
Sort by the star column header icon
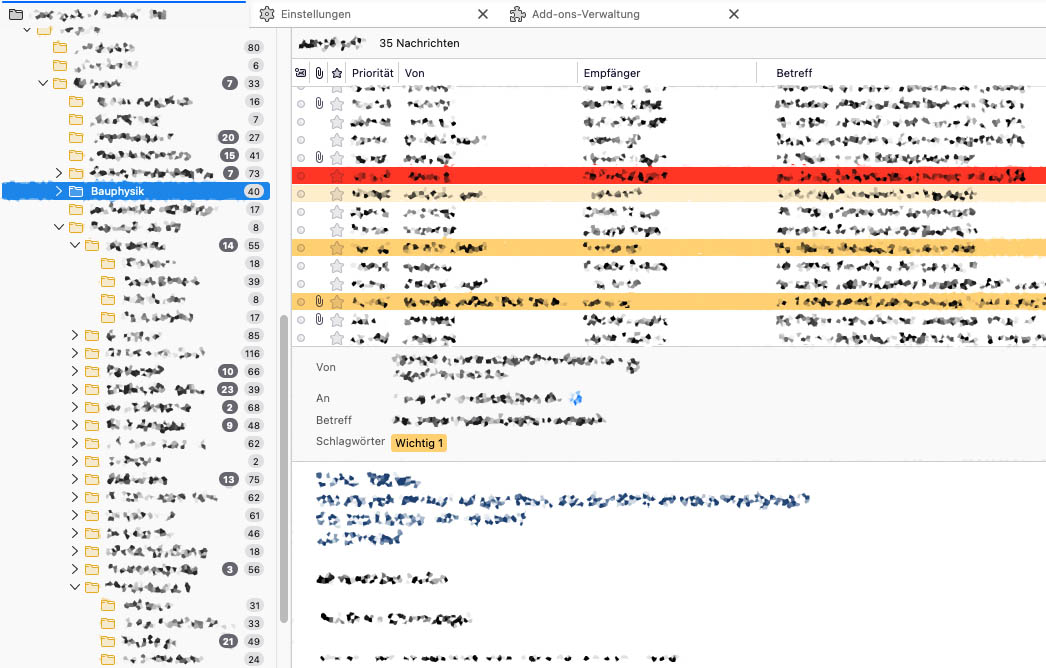pos(337,73)
